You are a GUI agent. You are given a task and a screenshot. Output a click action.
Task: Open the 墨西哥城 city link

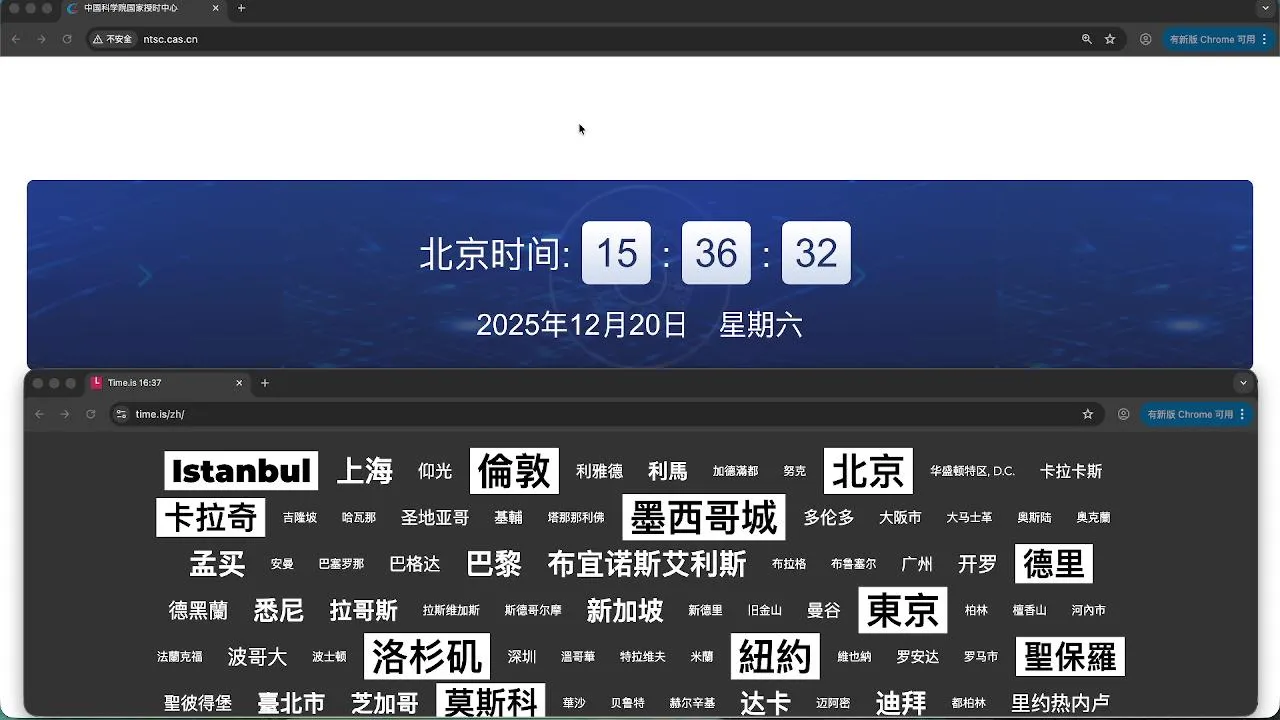pos(704,518)
